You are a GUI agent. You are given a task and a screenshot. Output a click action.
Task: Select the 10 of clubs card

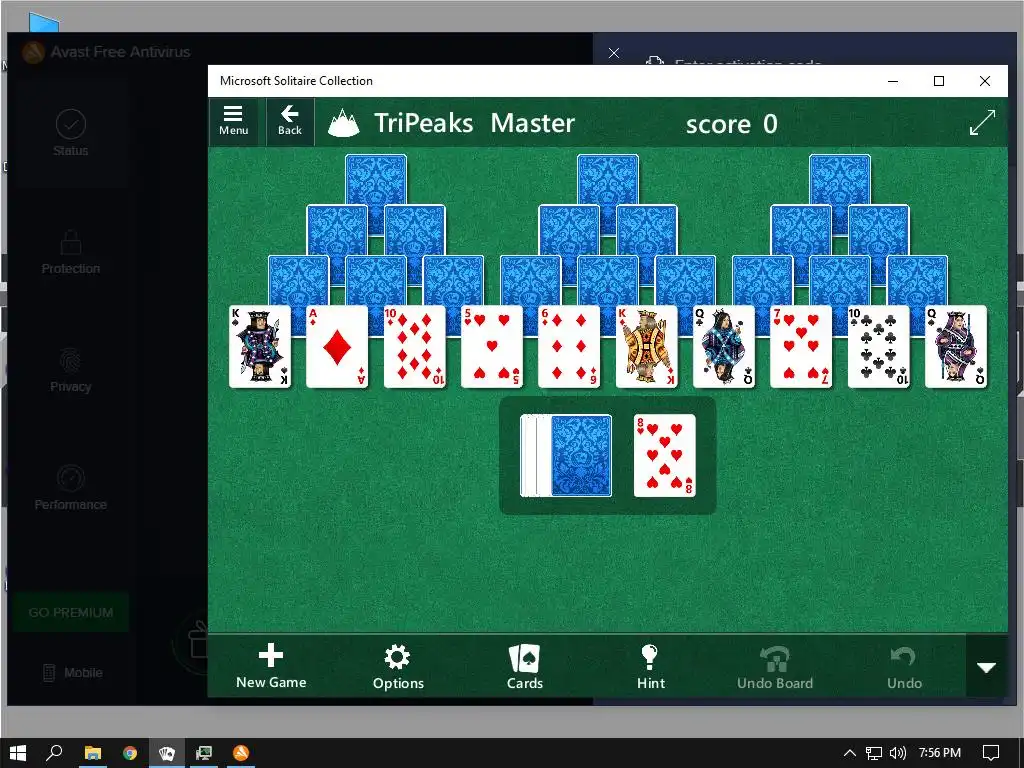(878, 347)
